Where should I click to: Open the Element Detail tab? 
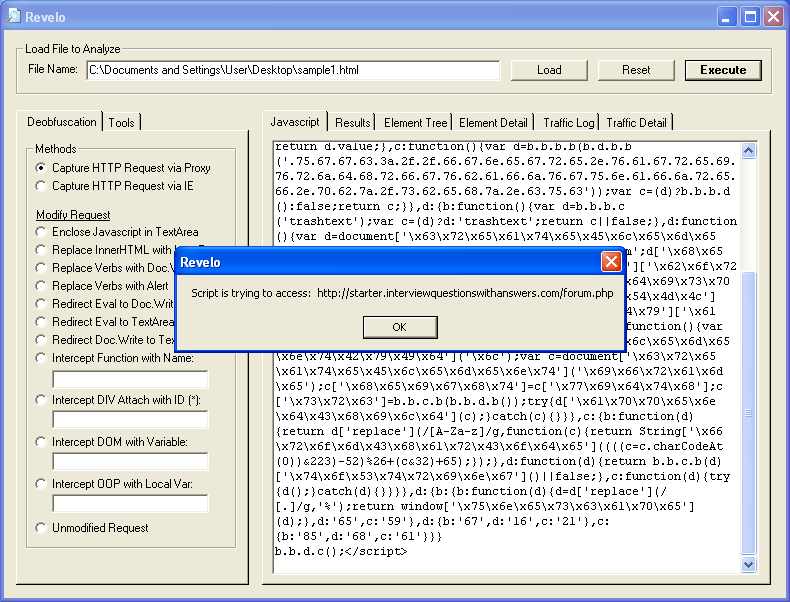tap(494, 123)
